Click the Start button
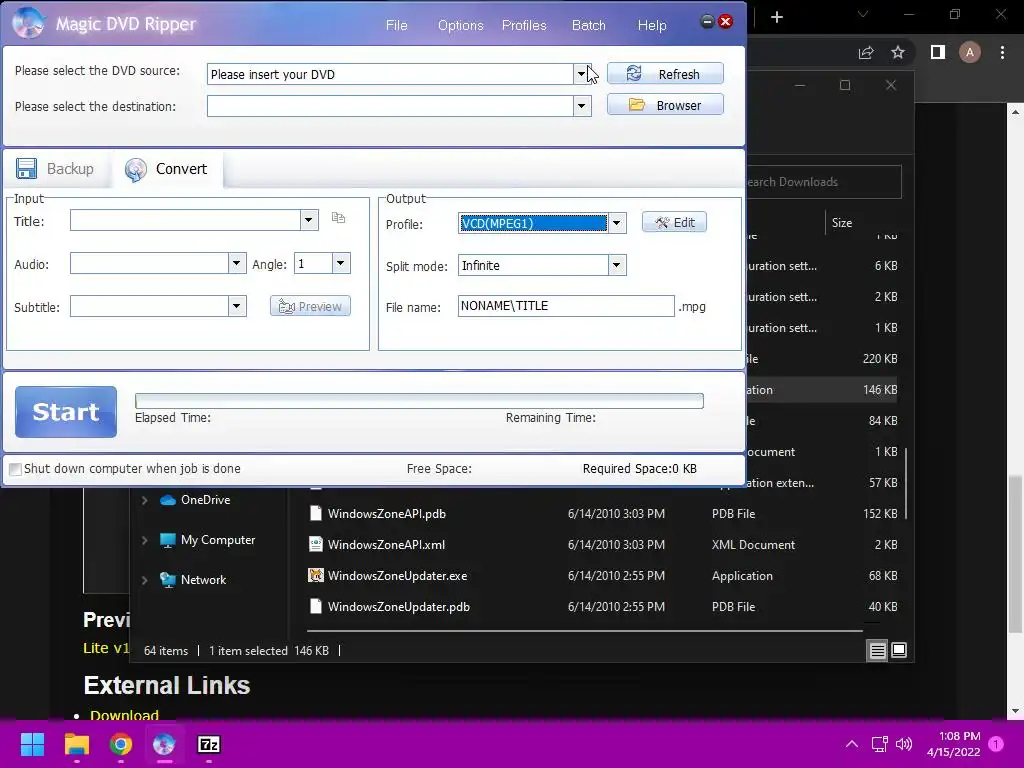The image size is (1024, 768). click(66, 412)
